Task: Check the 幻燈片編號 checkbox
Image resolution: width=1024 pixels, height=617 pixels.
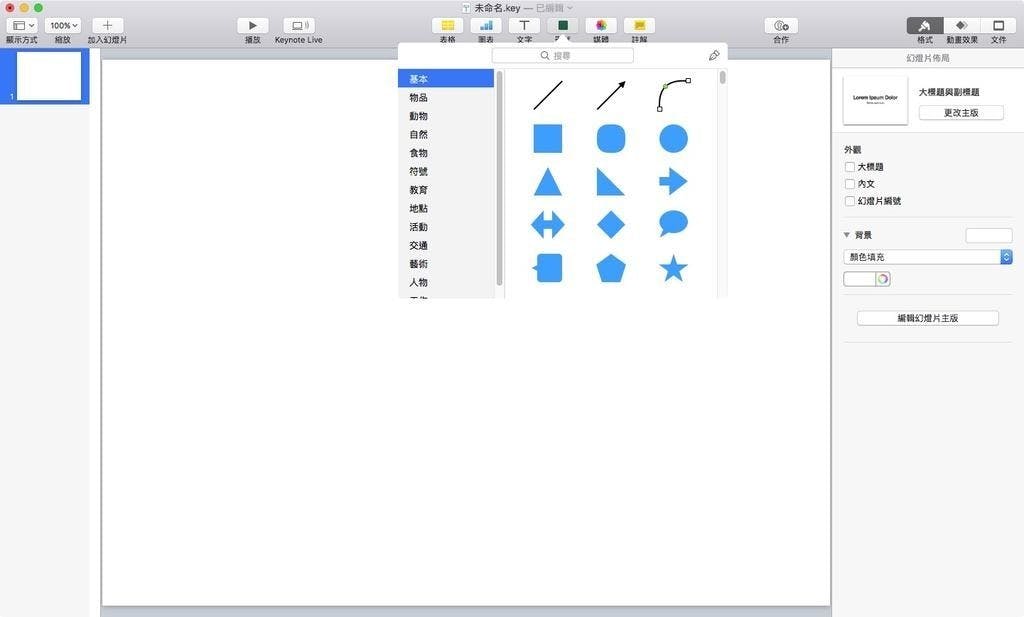Action: [850, 201]
